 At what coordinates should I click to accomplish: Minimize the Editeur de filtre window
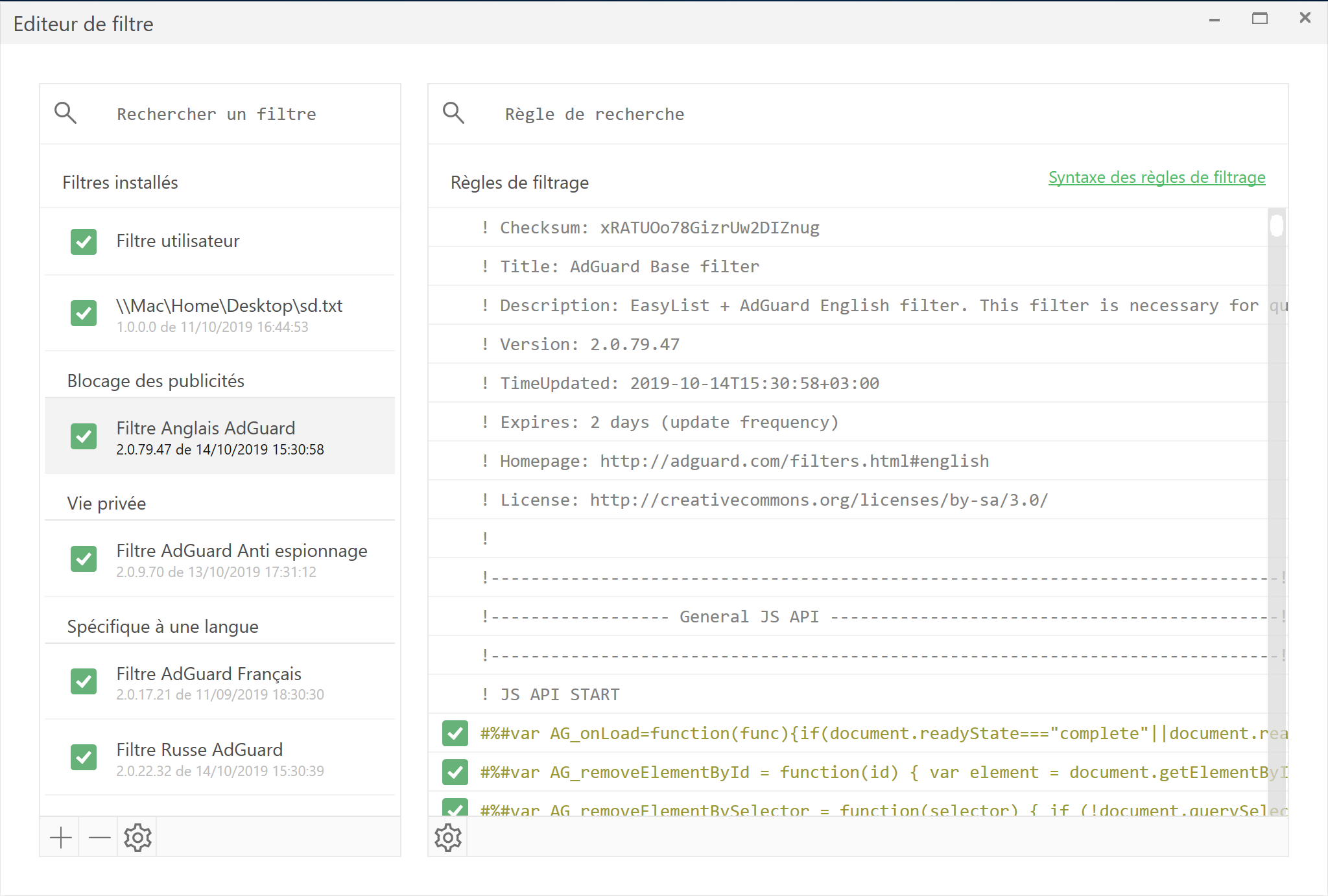click(1215, 20)
